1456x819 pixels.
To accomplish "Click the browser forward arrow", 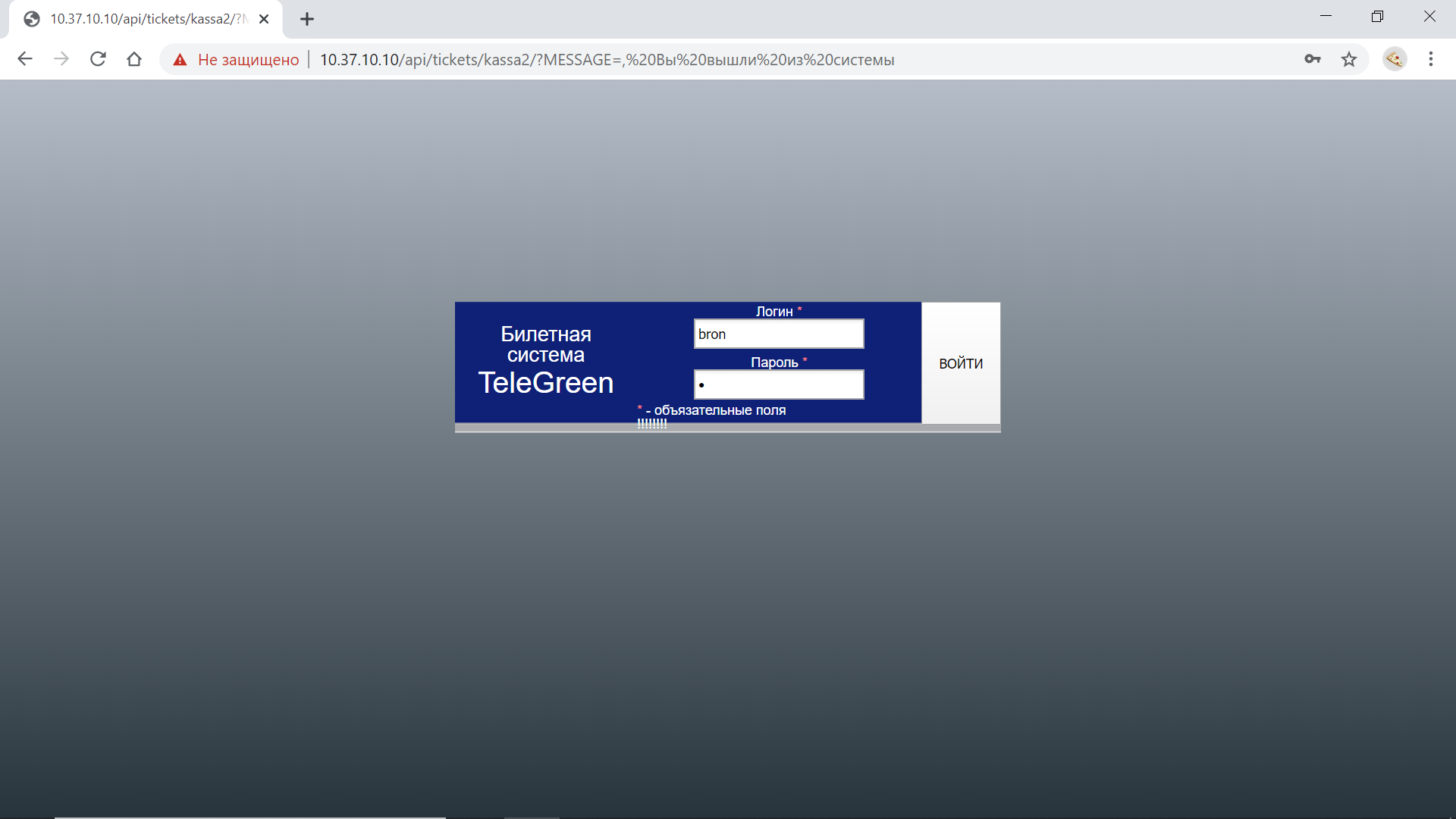I will tap(61, 59).
